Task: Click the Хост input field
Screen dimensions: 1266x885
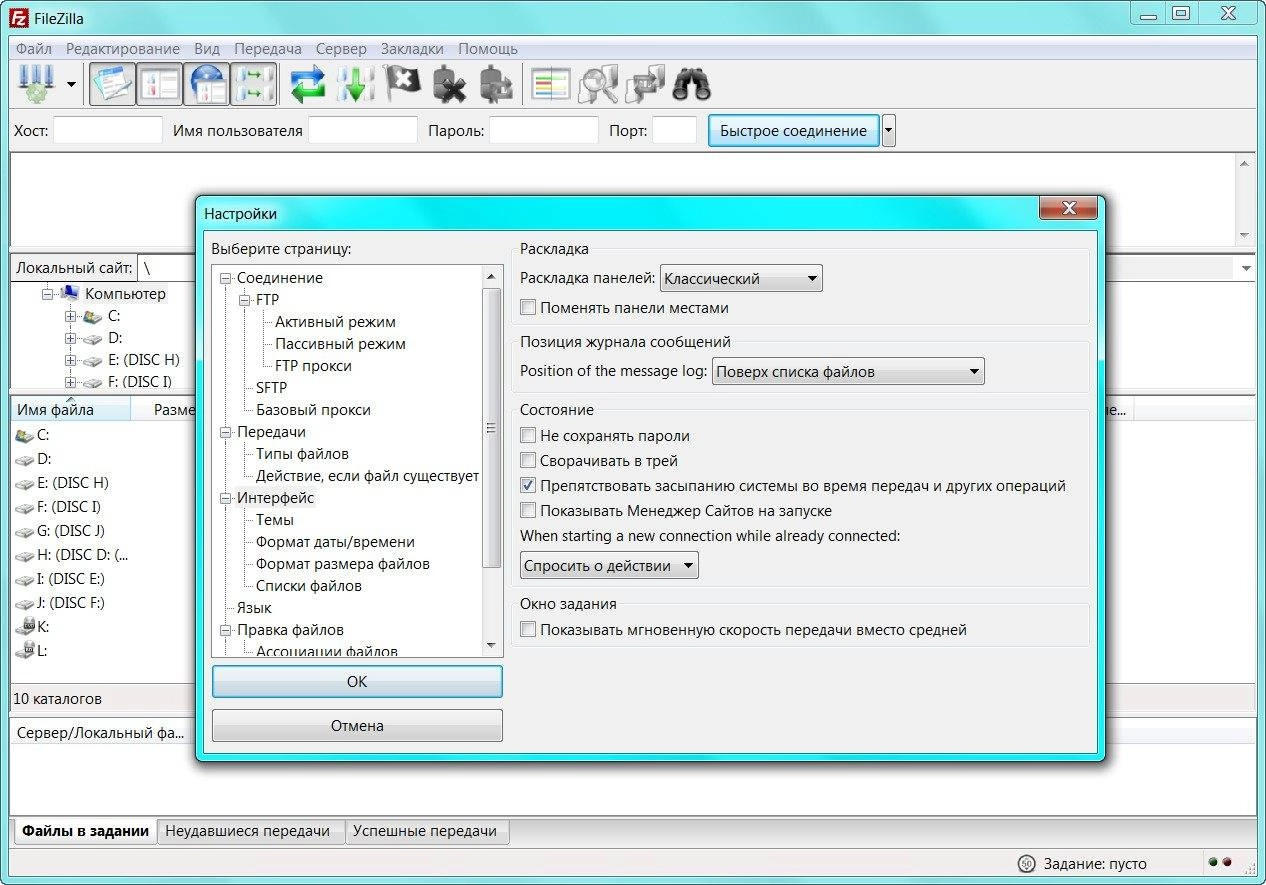Action: (108, 131)
